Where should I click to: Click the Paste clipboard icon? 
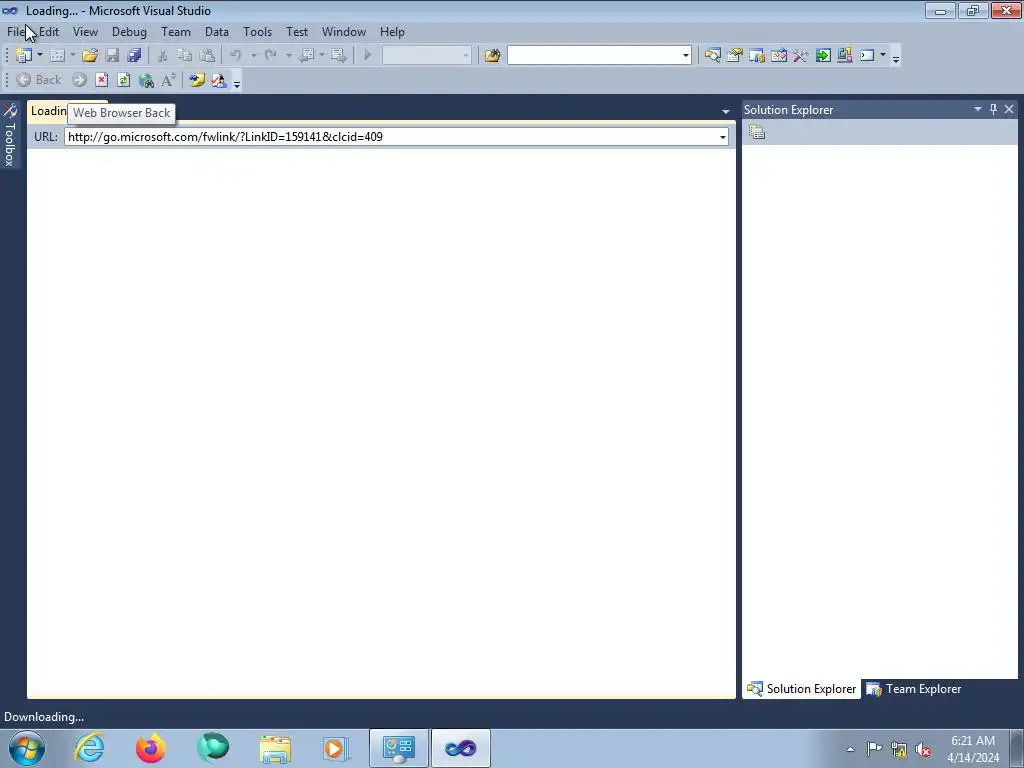pos(207,56)
